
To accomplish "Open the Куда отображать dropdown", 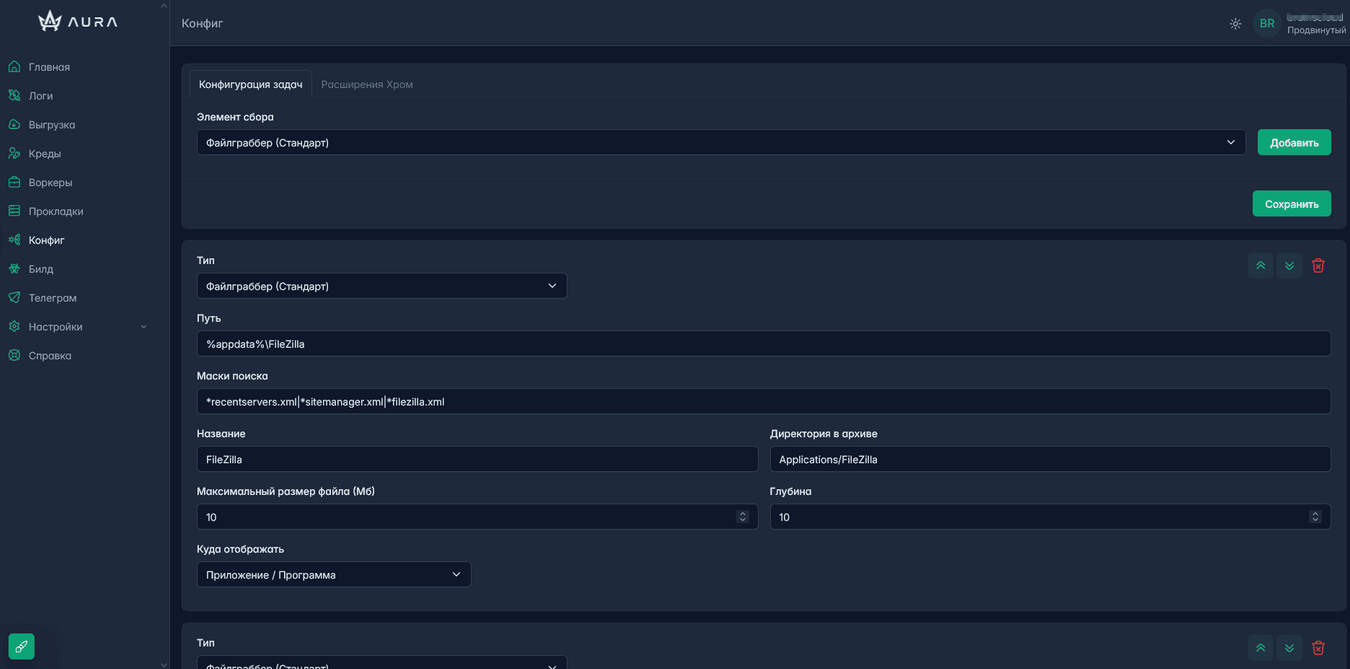I will [334, 574].
